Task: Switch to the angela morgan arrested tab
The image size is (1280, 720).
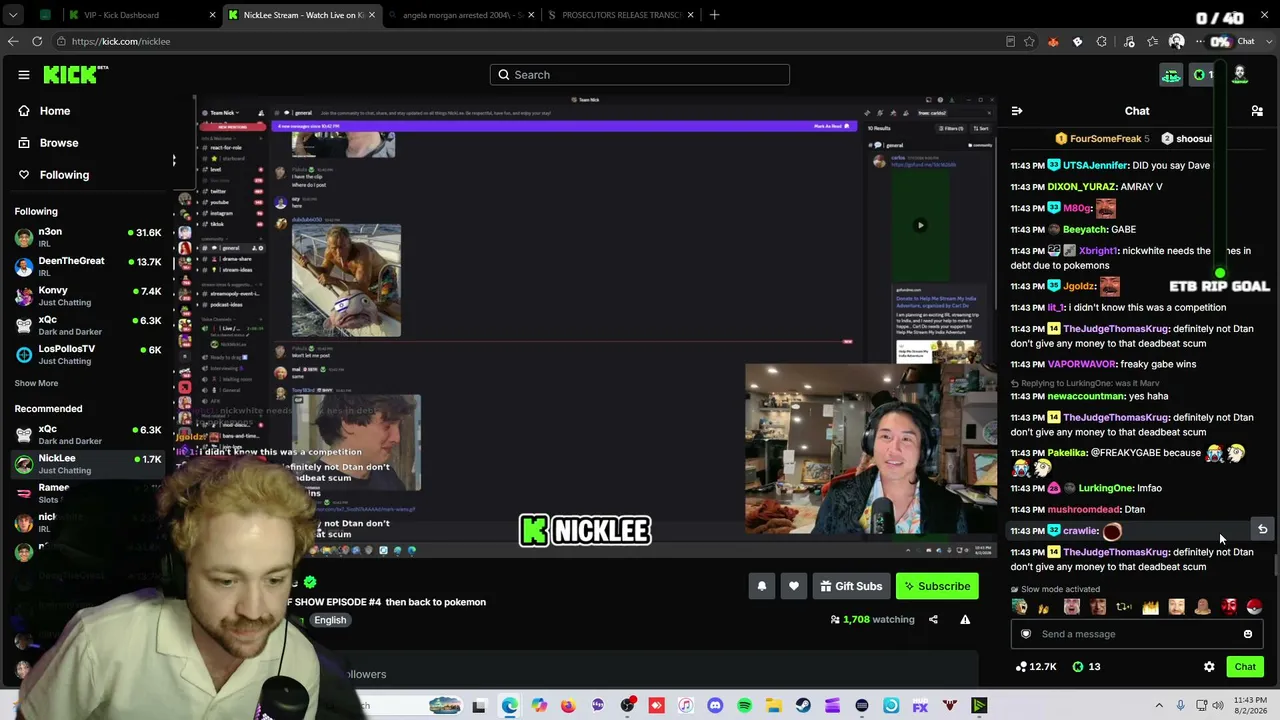Action: [x=460, y=15]
